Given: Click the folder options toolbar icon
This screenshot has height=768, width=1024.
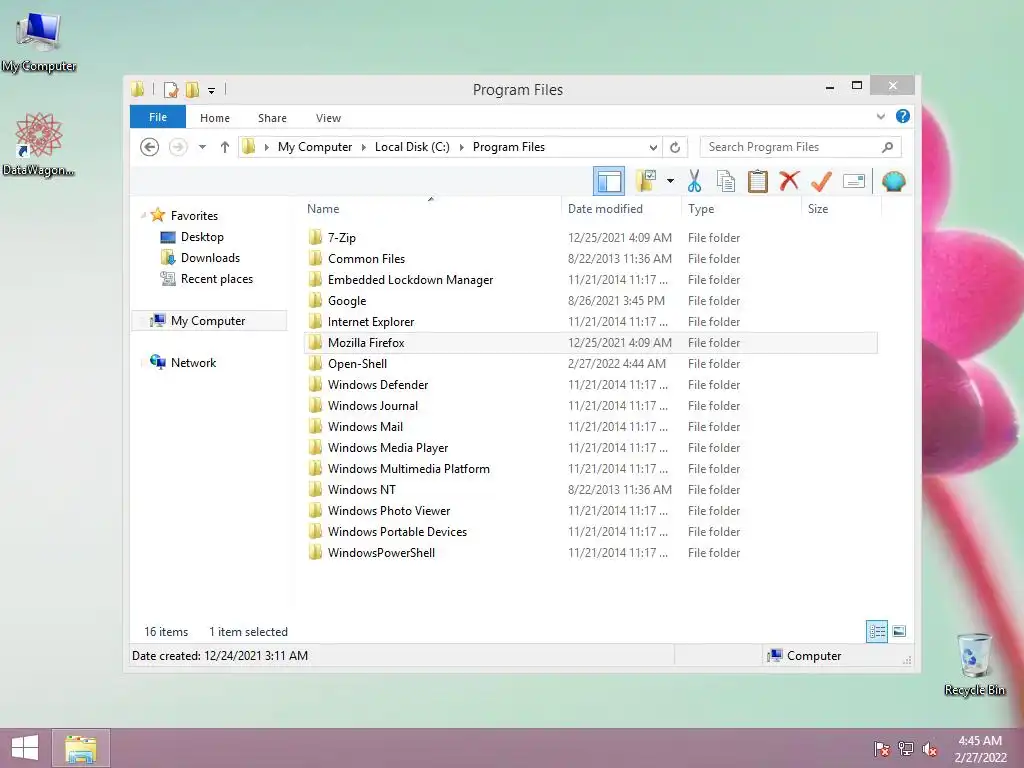Looking at the screenshot, I should click(x=646, y=181).
